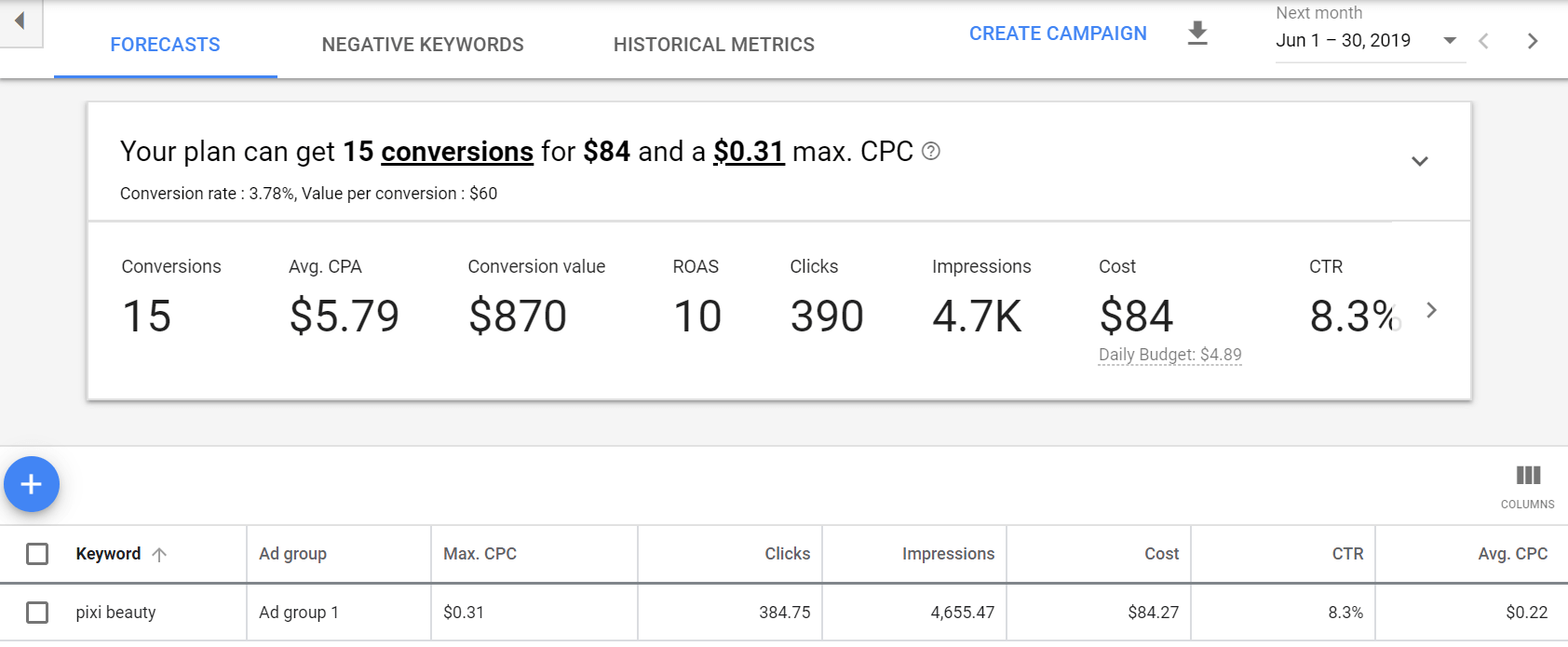1568x647 pixels.
Task: Click the help icon beside max. CPC
Action: (x=930, y=151)
